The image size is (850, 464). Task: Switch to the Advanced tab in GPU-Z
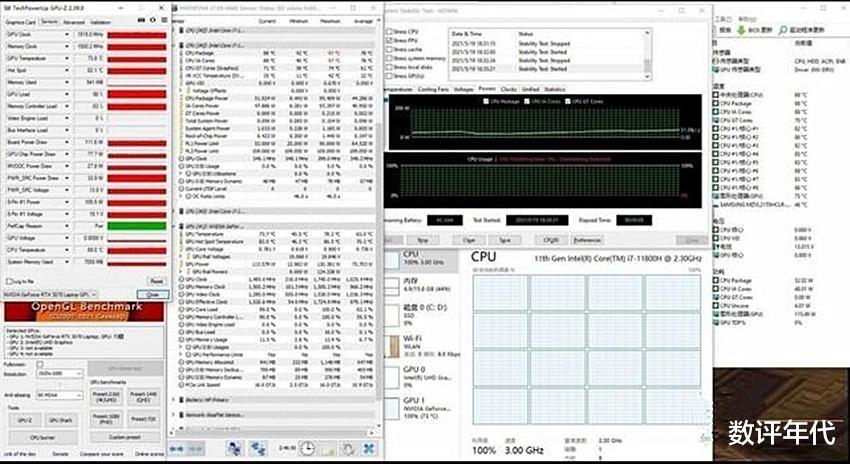[x=74, y=22]
